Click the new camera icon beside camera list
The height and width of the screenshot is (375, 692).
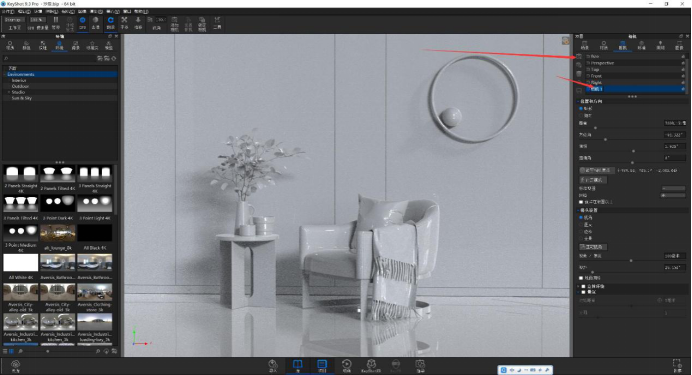click(x=579, y=57)
